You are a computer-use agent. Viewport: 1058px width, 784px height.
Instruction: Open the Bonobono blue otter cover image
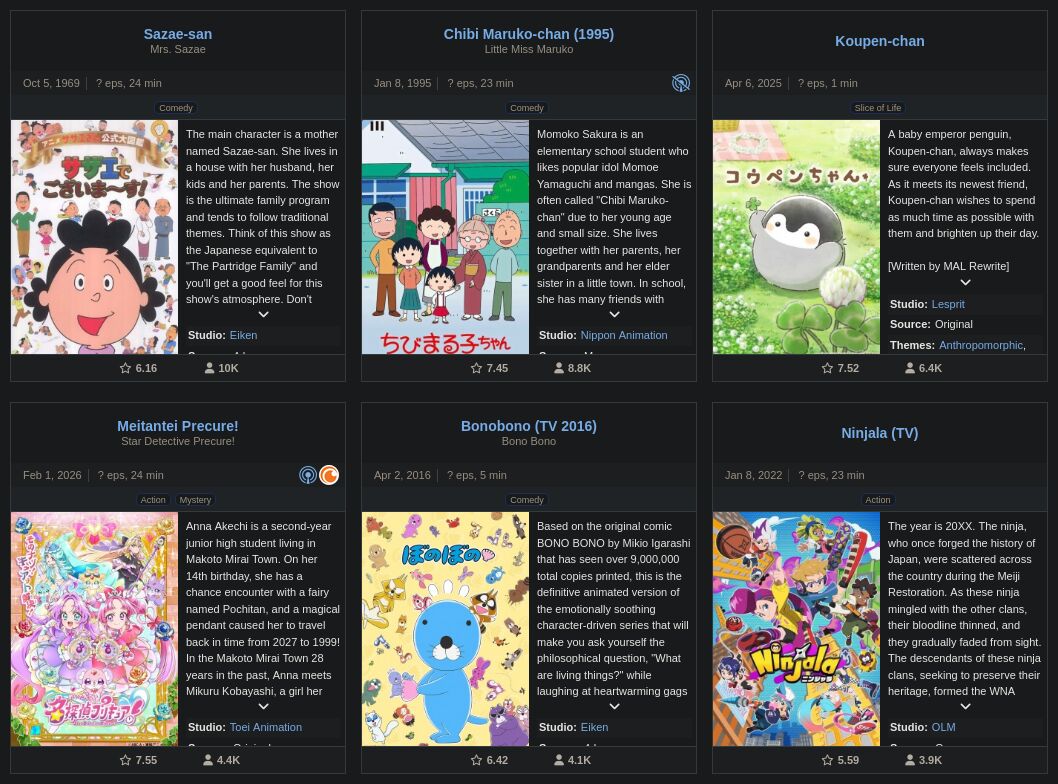445,628
